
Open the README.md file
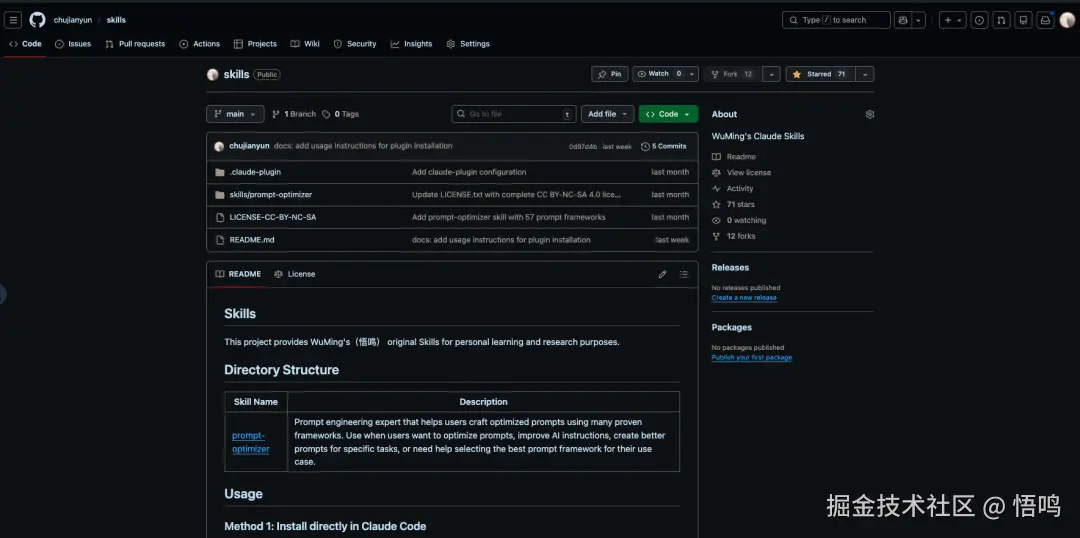252,240
